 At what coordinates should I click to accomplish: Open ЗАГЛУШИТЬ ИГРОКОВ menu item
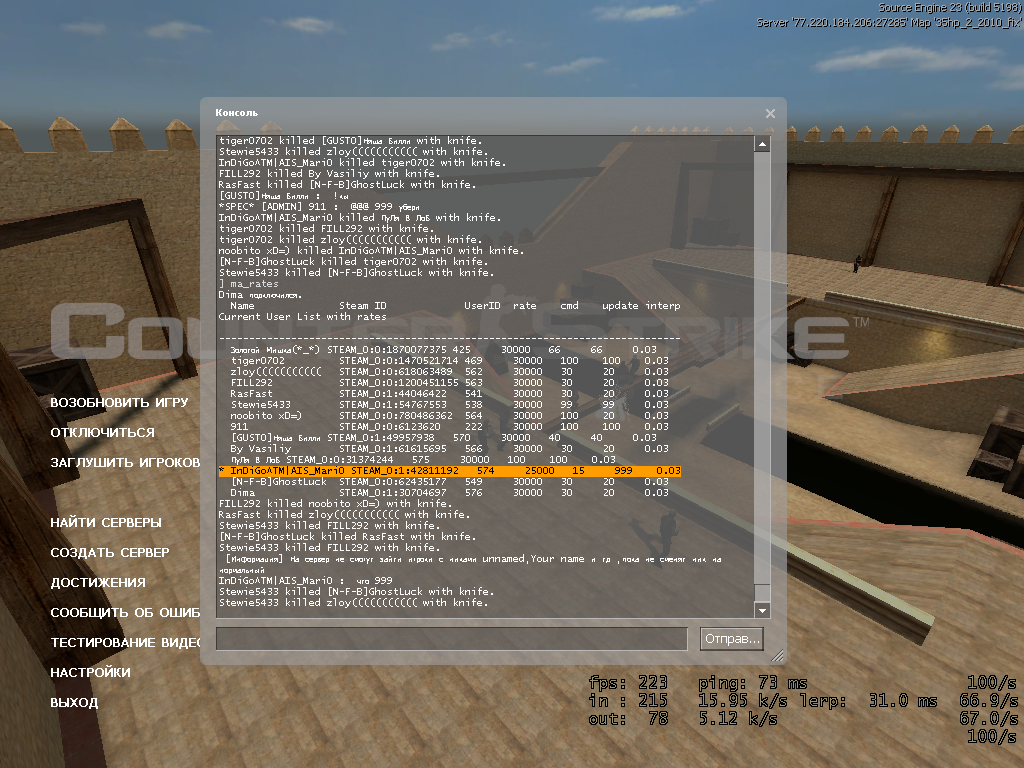tap(125, 462)
